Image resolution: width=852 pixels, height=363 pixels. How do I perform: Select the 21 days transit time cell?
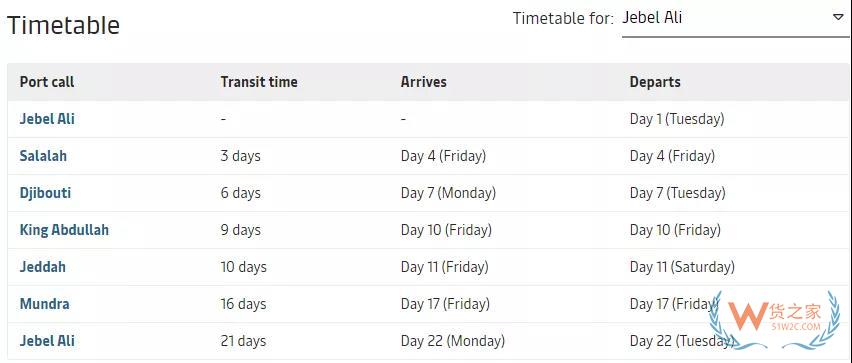pos(243,341)
